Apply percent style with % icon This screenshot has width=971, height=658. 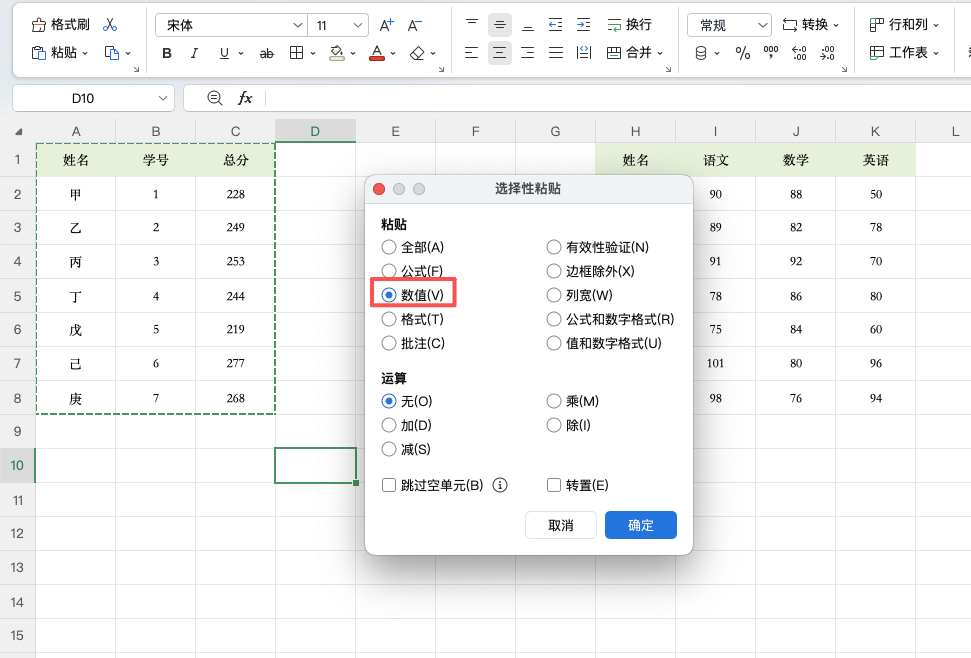click(742, 53)
